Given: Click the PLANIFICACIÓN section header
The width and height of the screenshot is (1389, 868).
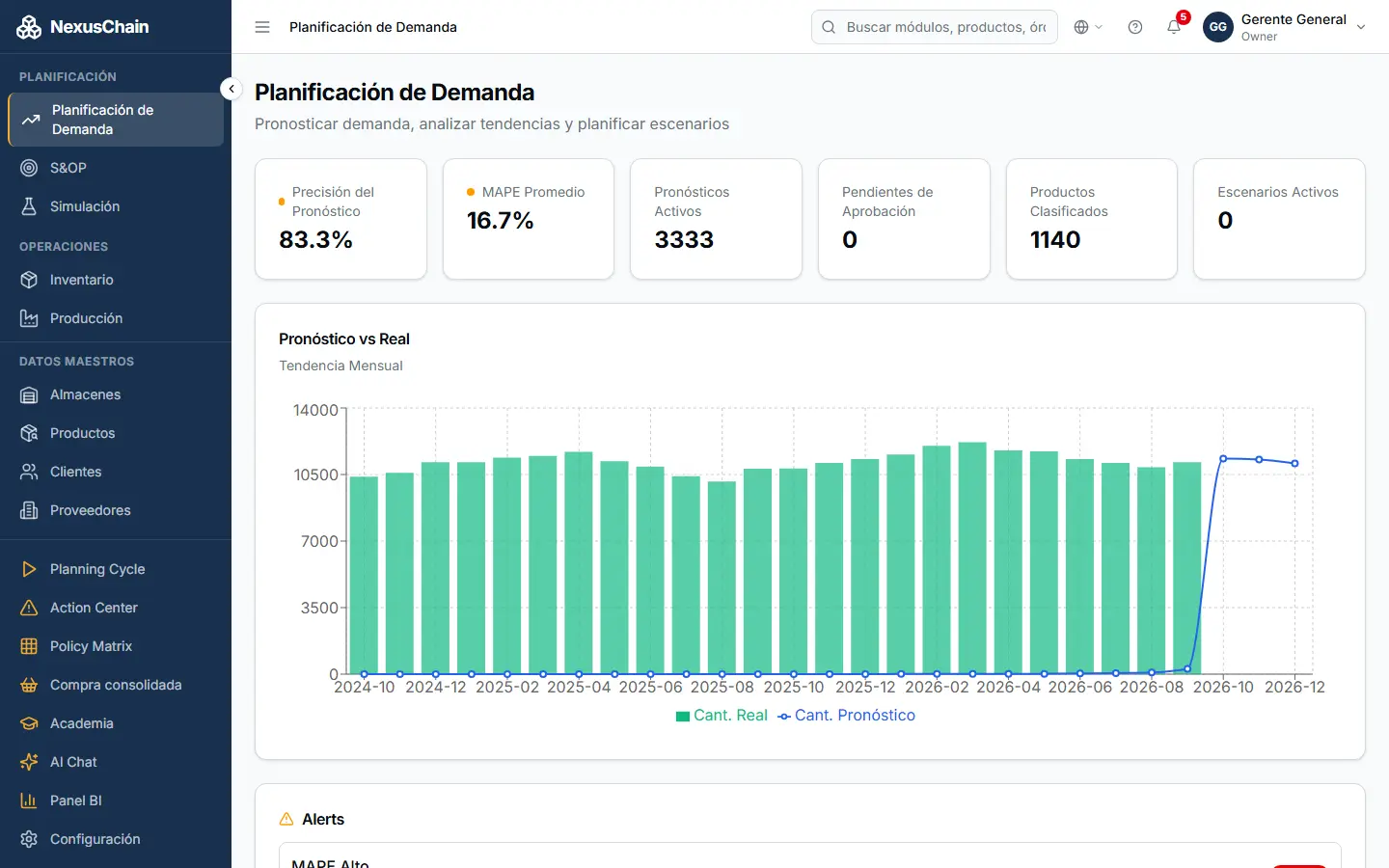Looking at the screenshot, I should coord(68,76).
